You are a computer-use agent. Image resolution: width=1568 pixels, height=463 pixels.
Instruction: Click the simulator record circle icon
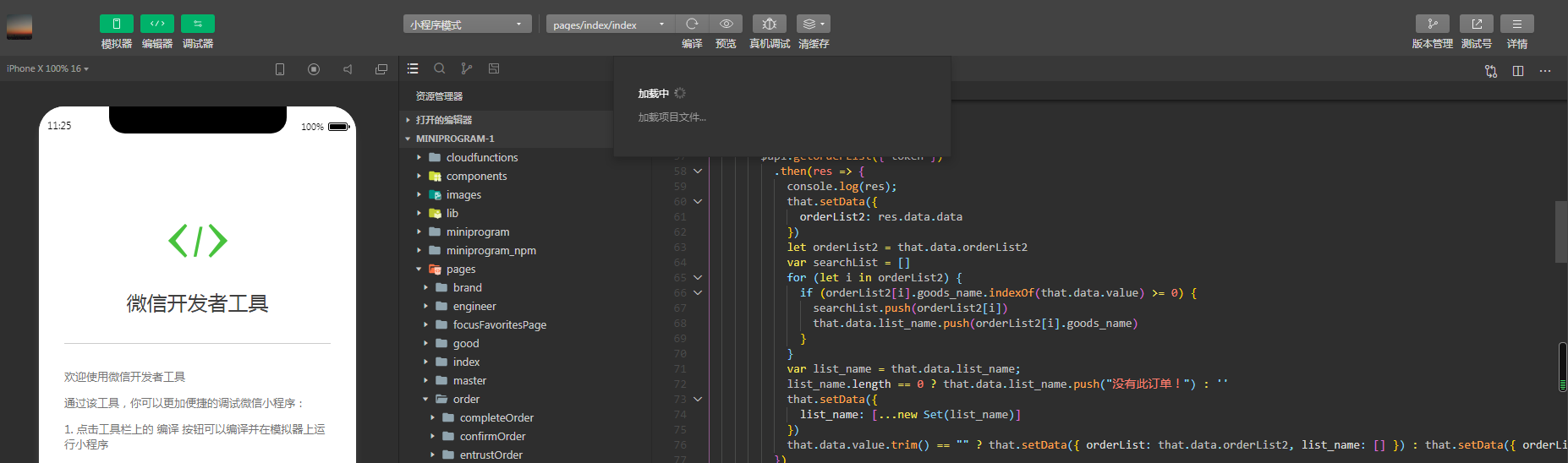314,69
